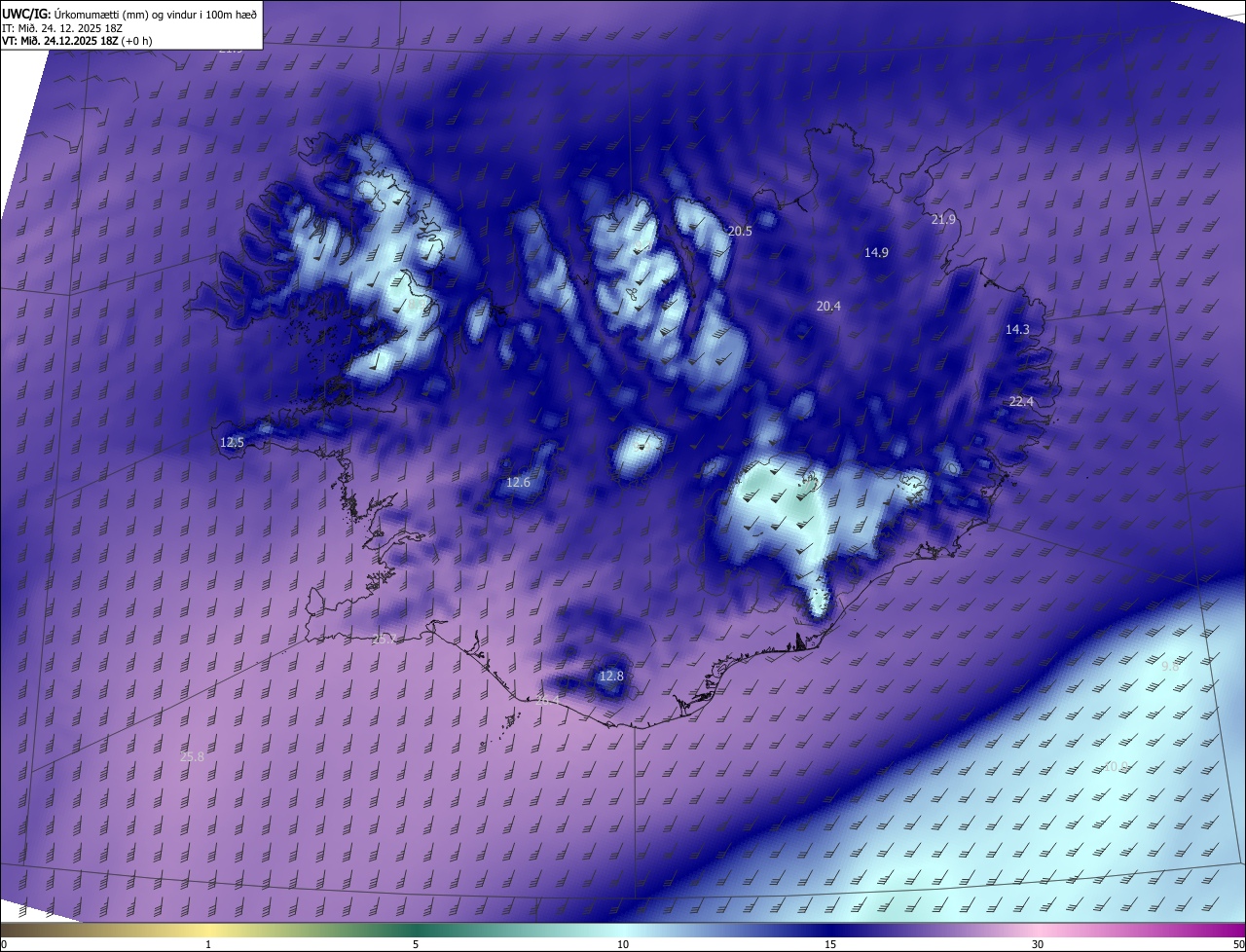Click the 12.6 value label
1246x952 pixels.
click(x=519, y=483)
